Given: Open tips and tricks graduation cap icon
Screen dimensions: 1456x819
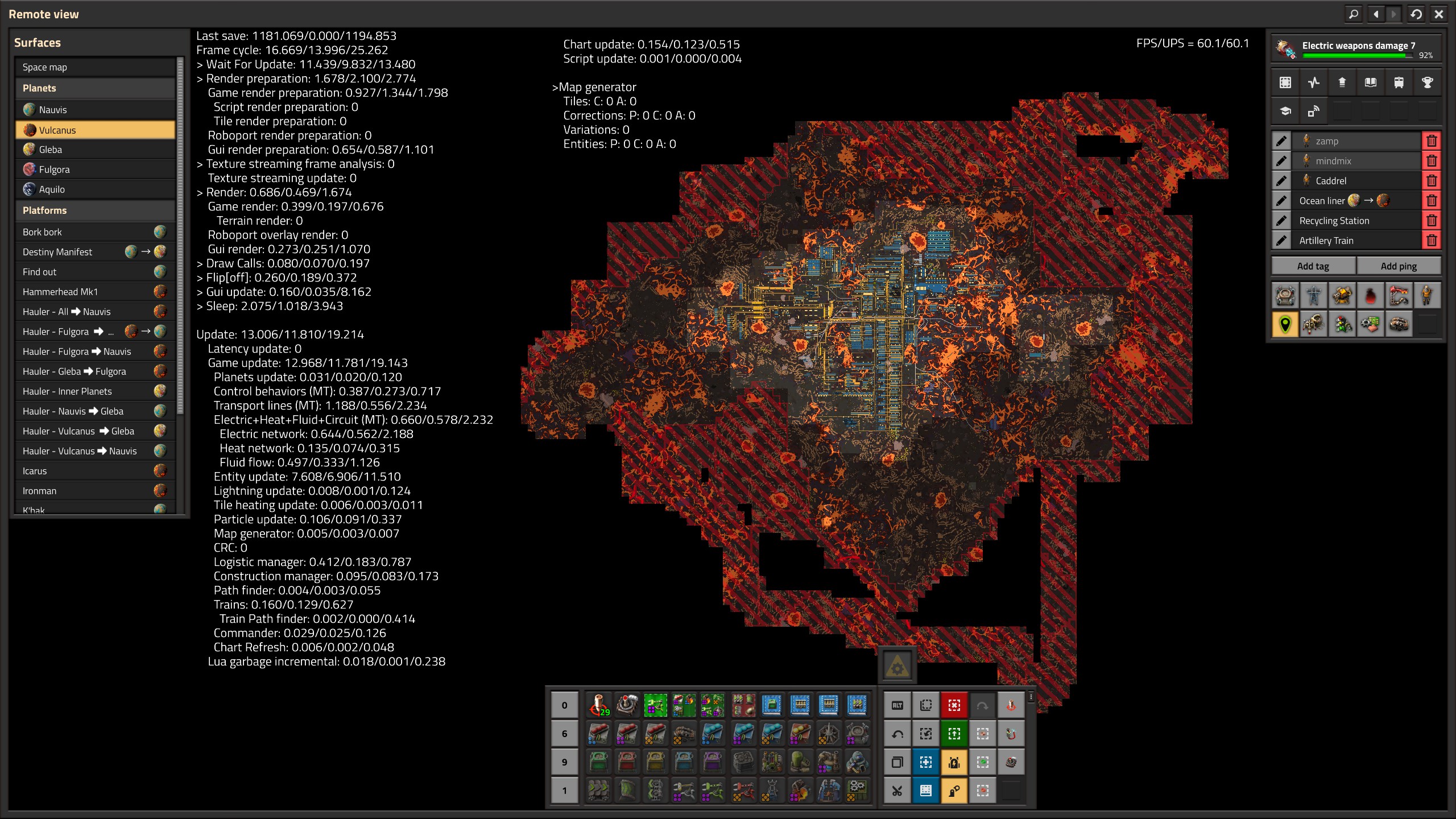Looking at the screenshot, I should (1285, 111).
